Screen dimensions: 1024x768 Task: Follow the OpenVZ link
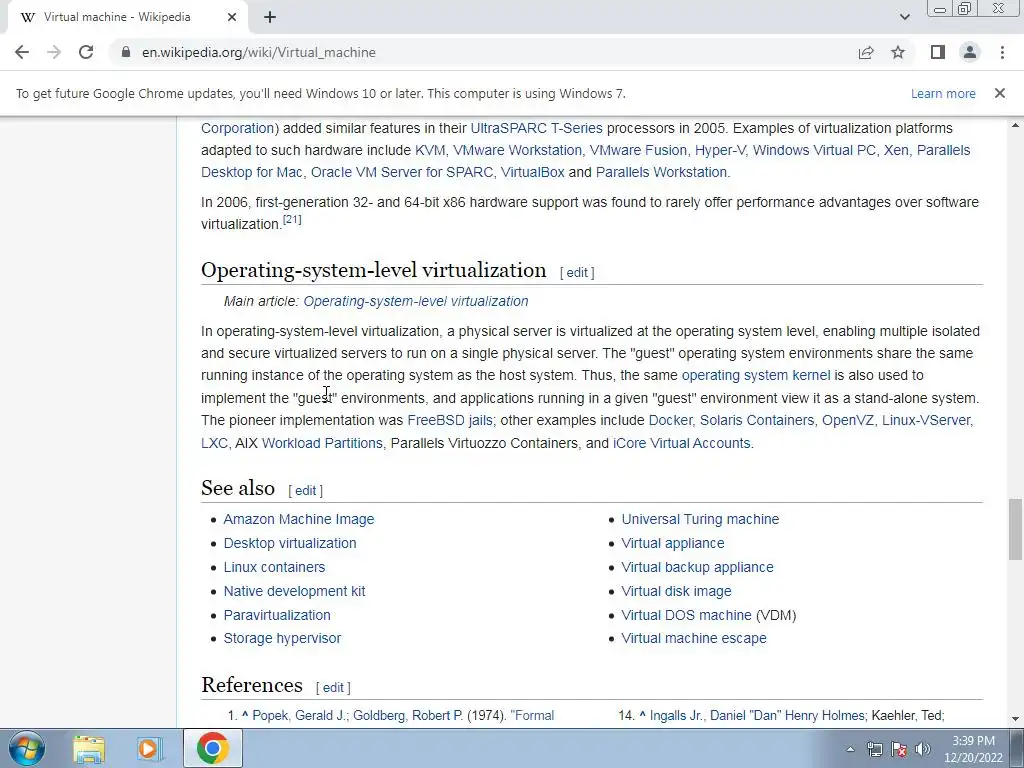point(848,420)
